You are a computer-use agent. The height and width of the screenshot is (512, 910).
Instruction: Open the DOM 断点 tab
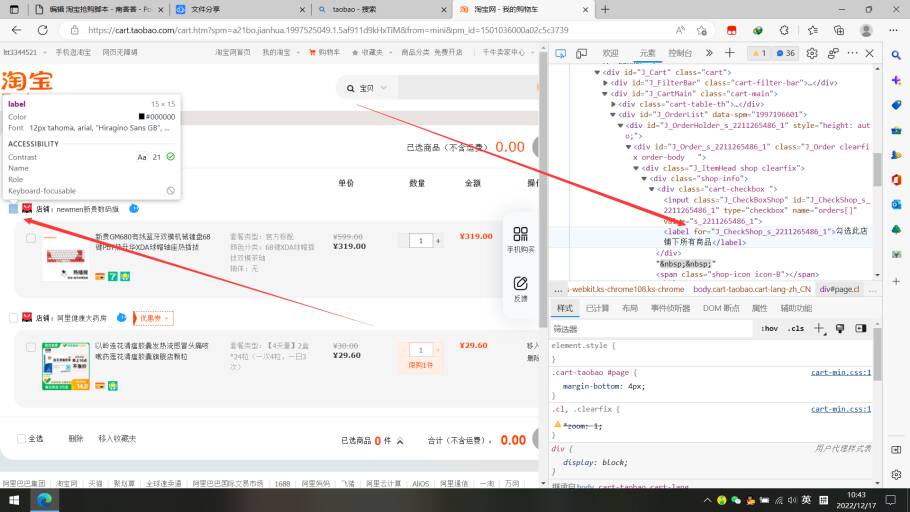[x=721, y=308]
